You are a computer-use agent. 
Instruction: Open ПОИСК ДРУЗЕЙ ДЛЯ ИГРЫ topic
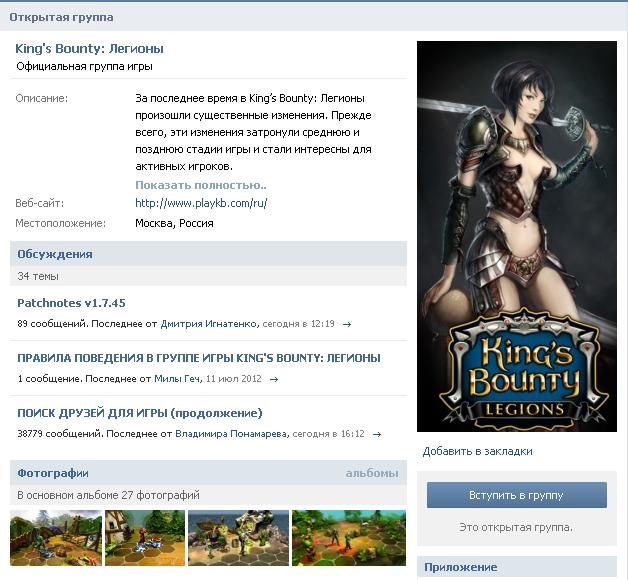(140, 413)
